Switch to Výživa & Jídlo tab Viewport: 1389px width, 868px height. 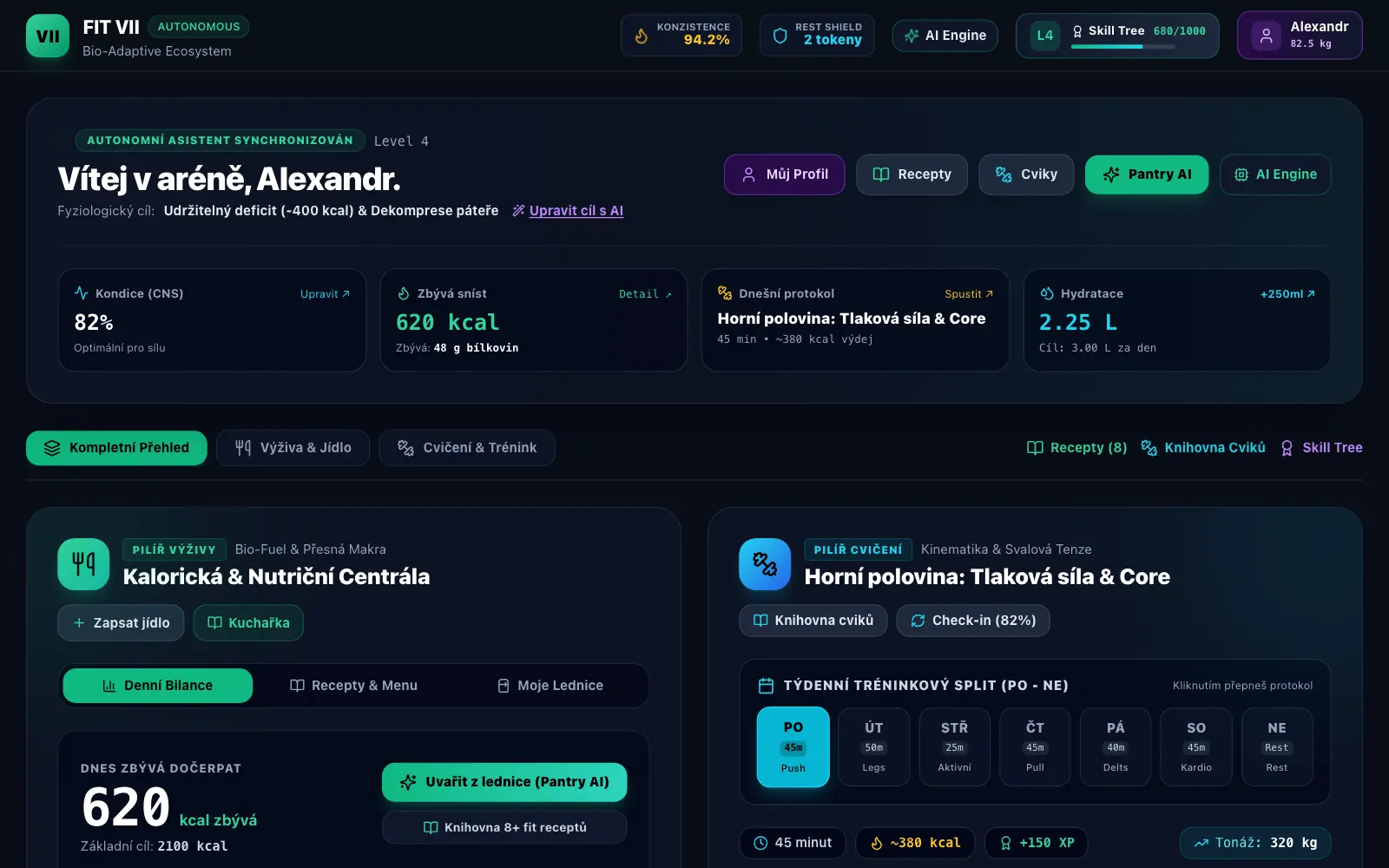click(293, 448)
